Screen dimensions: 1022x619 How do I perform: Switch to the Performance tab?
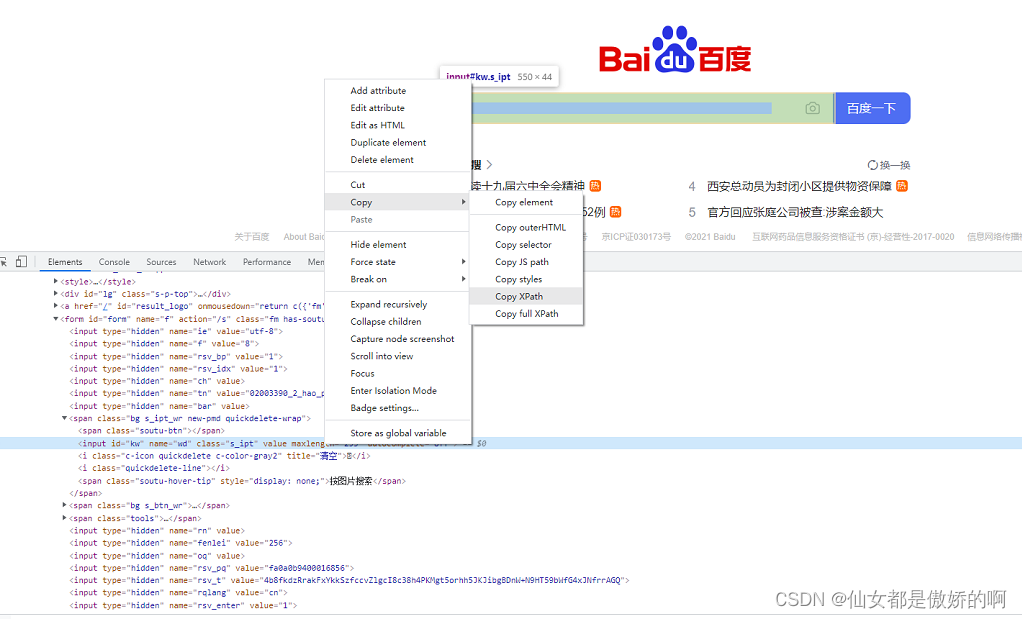267,262
